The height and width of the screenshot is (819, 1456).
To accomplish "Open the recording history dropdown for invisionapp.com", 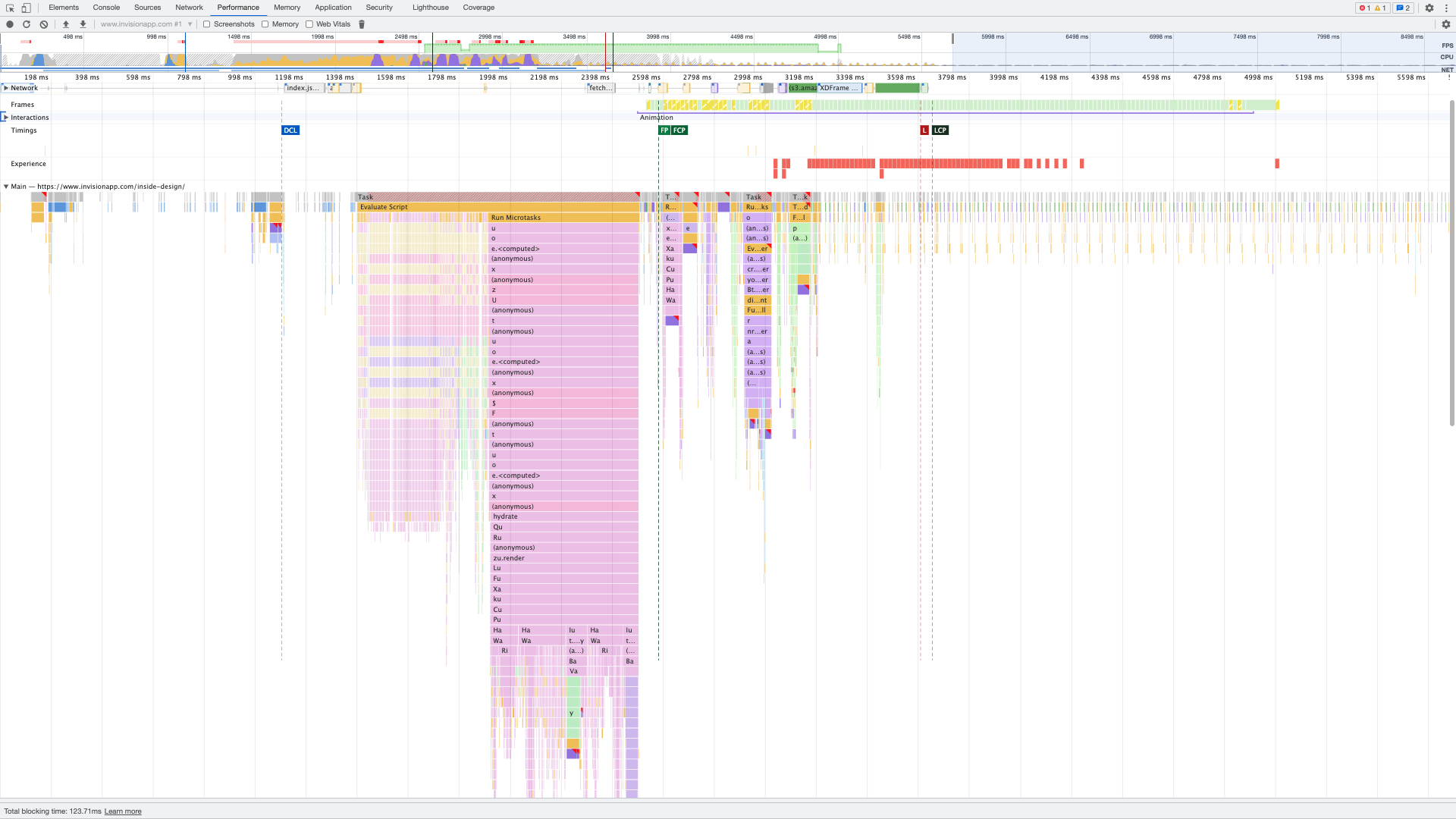I will 190,24.
